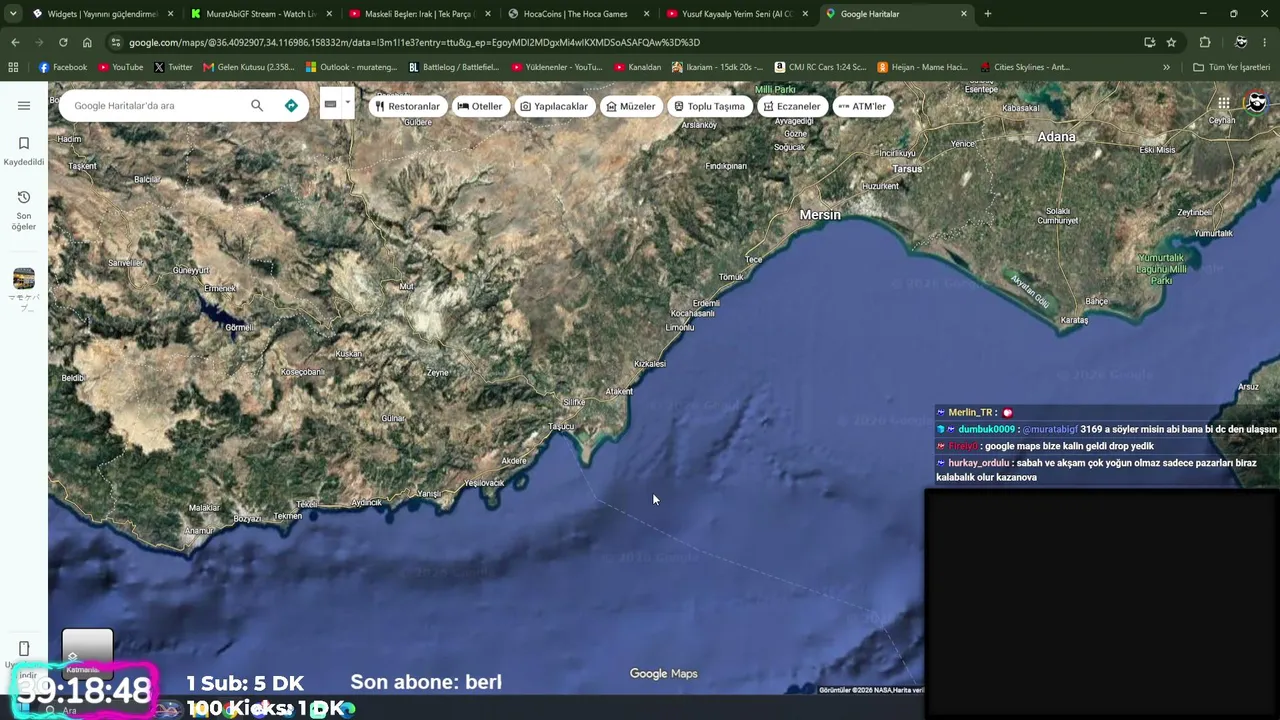Open the Google Maps hamburger menu

pyautogui.click(x=24, y=106)
